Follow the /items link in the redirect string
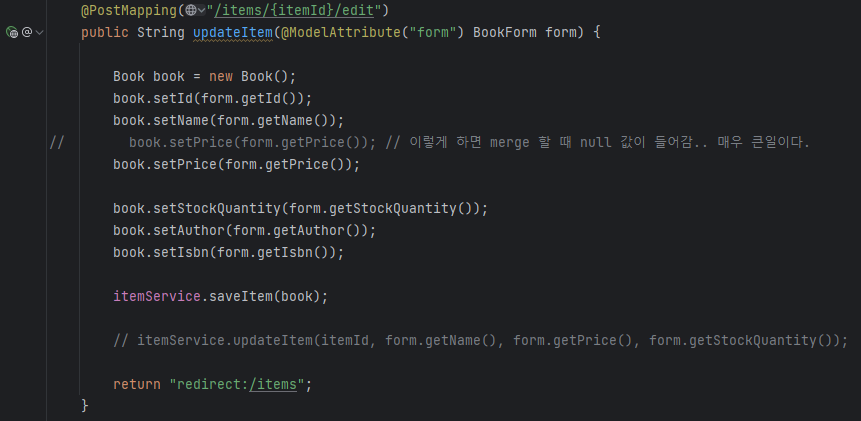Viewport: 861px width, 421px height. [x=273, y=384]
